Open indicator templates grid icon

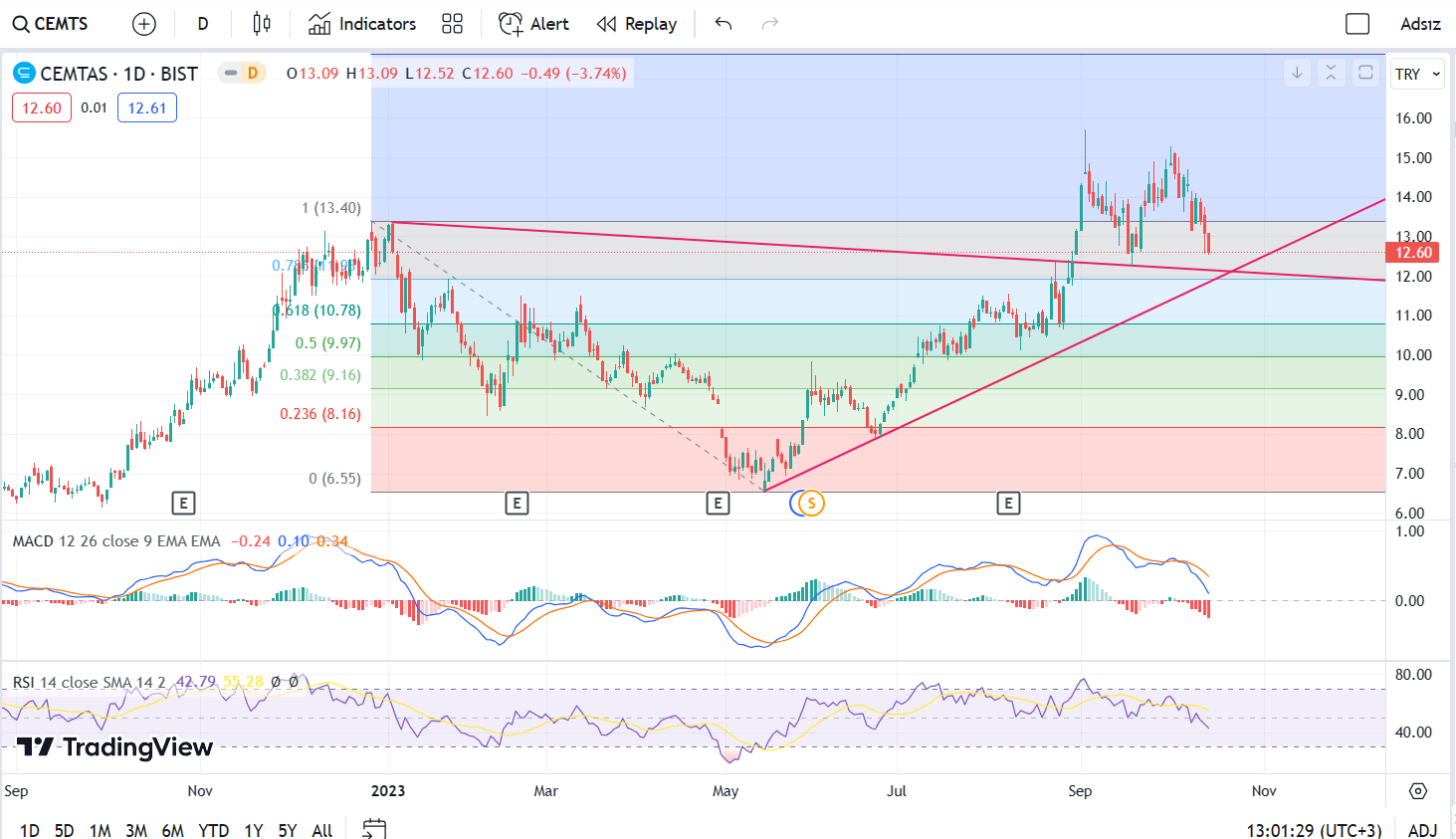(453, 24)
